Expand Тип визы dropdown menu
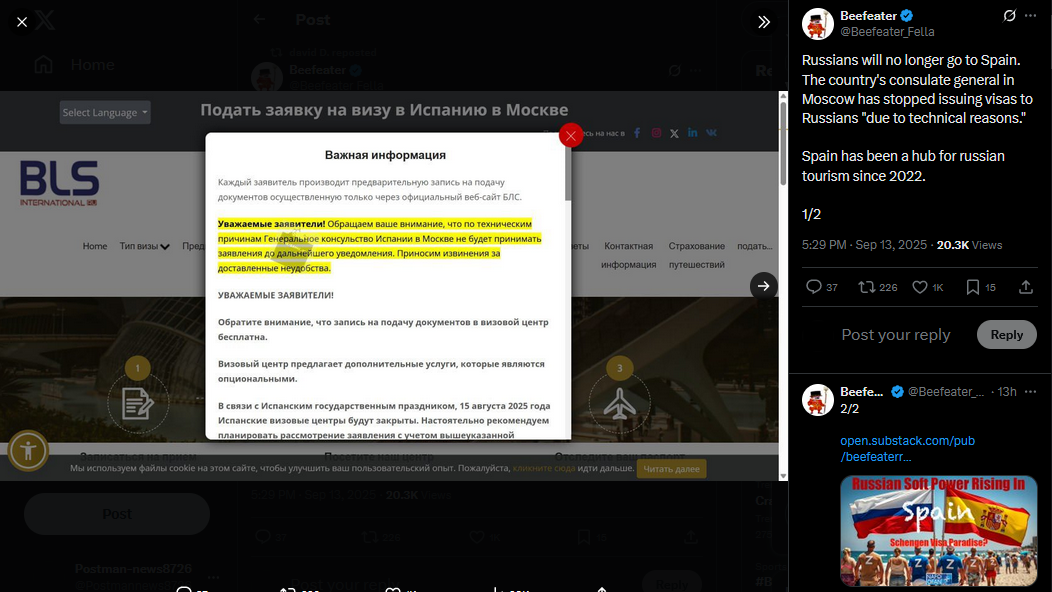1052x592 pixels. (x=144, y=246)
